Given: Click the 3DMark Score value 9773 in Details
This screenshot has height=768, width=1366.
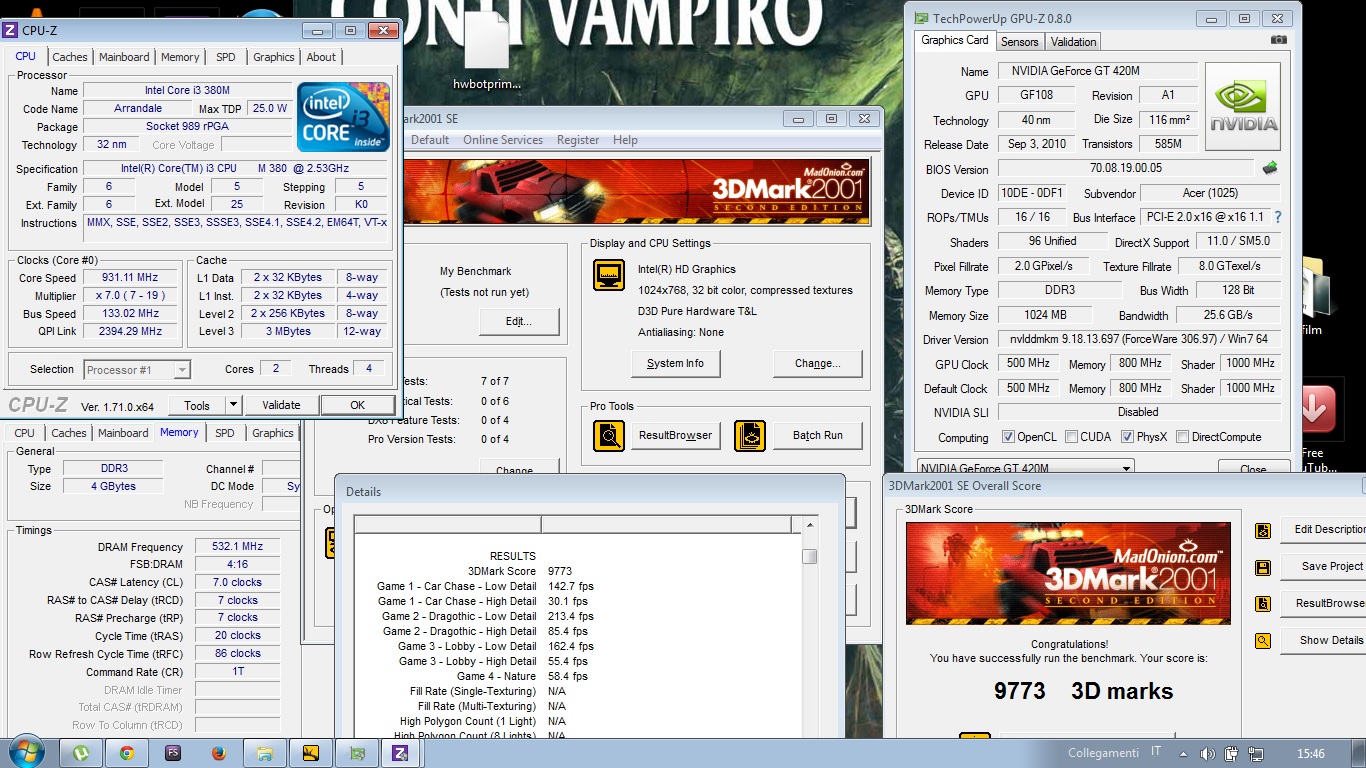Looking at the screenshot, I should click(x=560, y=571).
